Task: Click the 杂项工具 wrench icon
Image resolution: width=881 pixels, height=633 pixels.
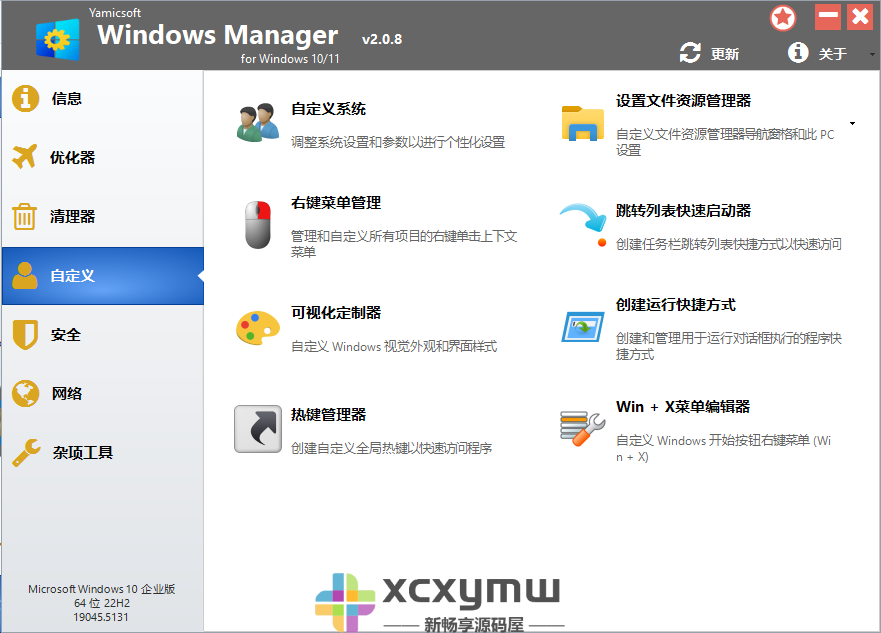Action: click(26, 453)
